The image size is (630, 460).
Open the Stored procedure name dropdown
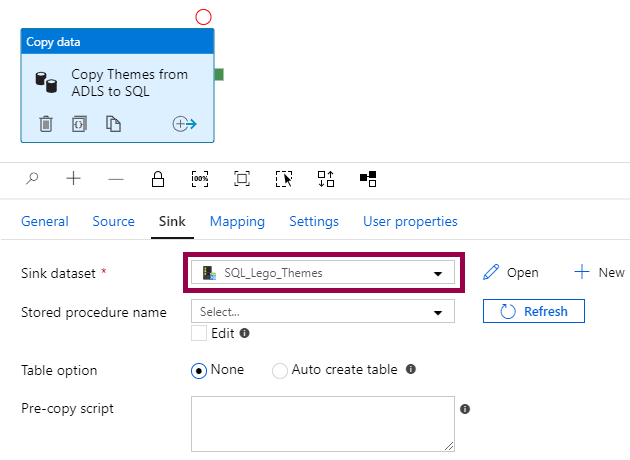point(437,313)
